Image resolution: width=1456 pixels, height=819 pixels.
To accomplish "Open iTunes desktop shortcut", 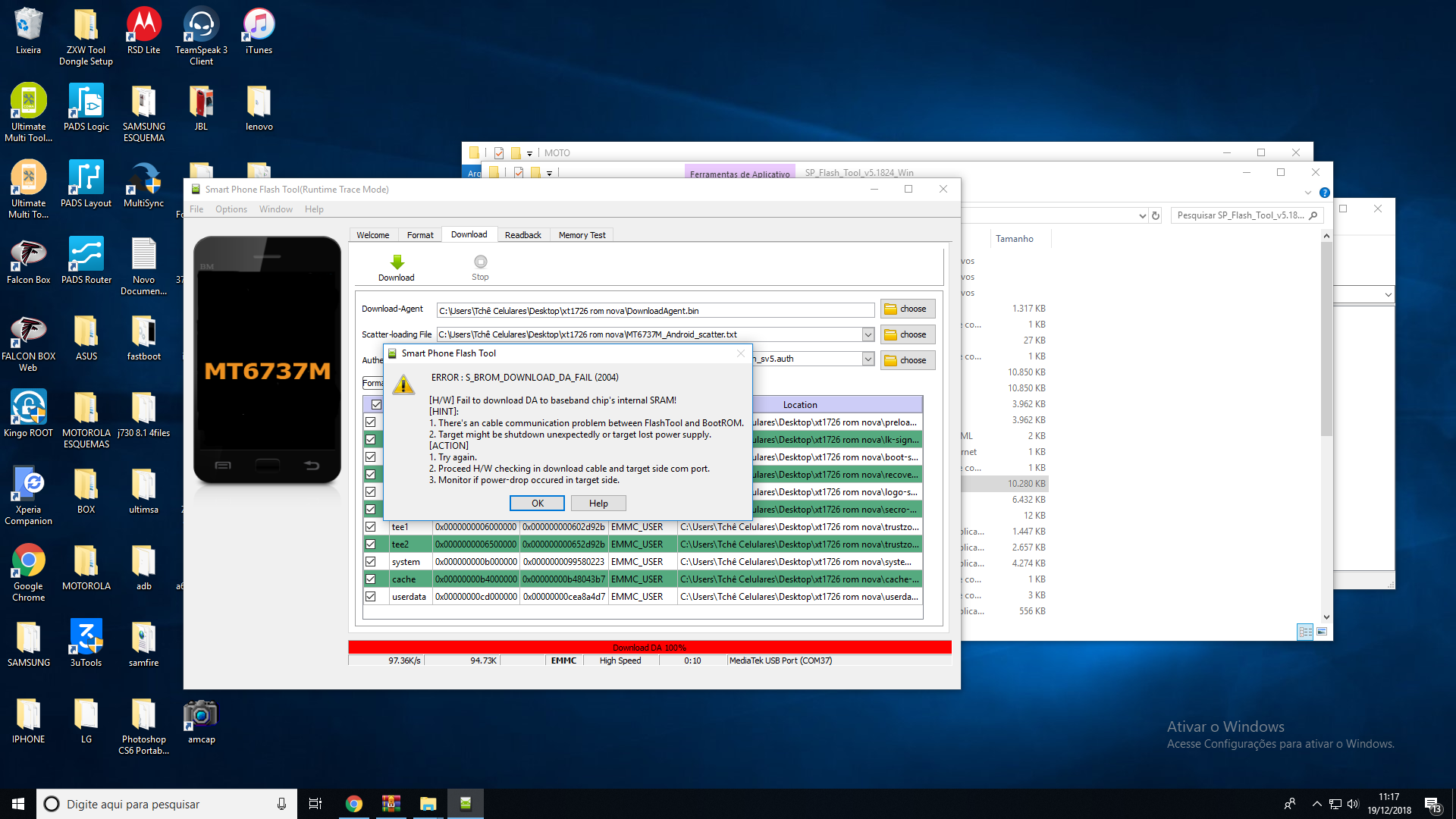I will tap(259, 31).
